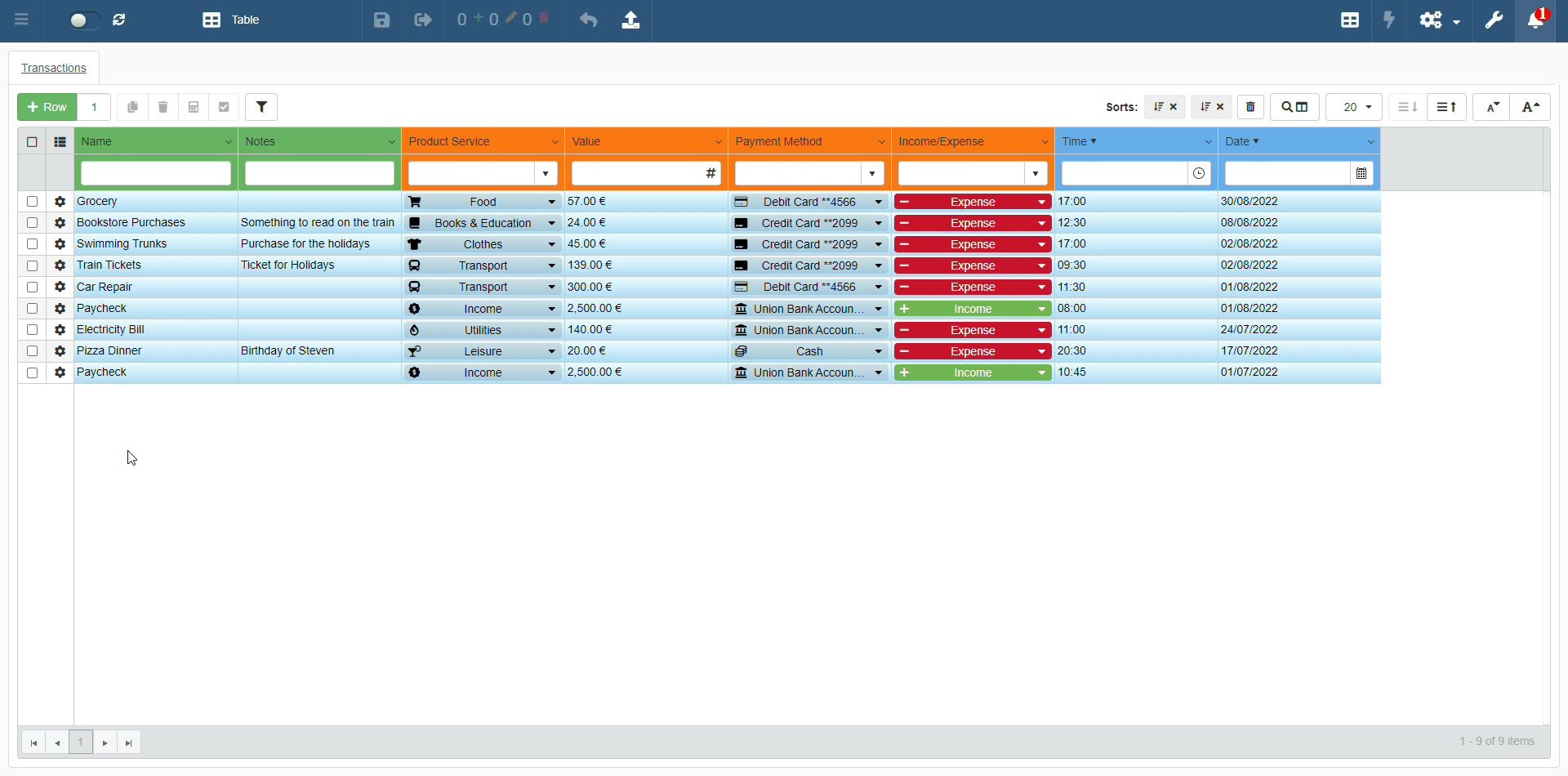The height and width of the screenshot is (776, 1568).
Task: Open the Transactions tab
Action: [x=54, y=68]
